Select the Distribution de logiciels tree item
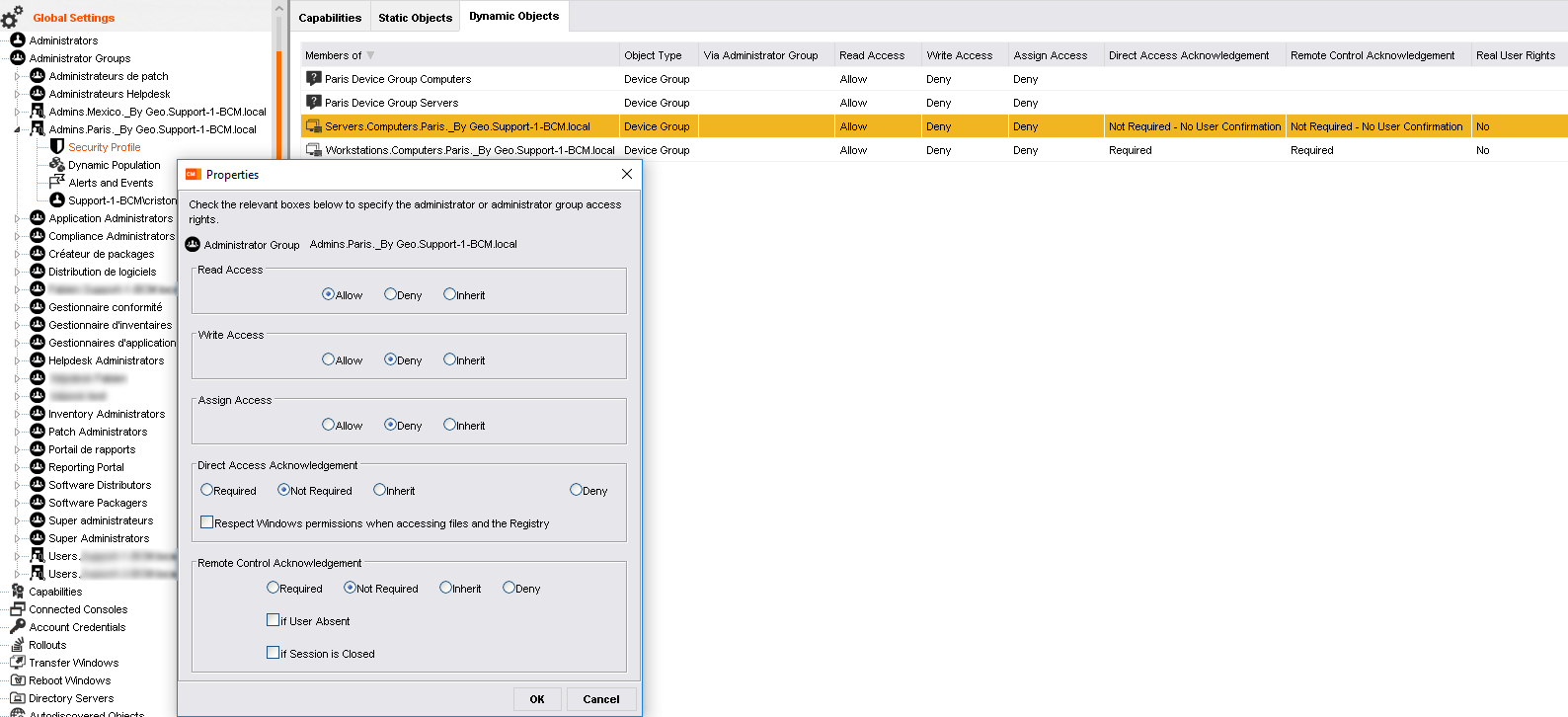 pos(102,272)
